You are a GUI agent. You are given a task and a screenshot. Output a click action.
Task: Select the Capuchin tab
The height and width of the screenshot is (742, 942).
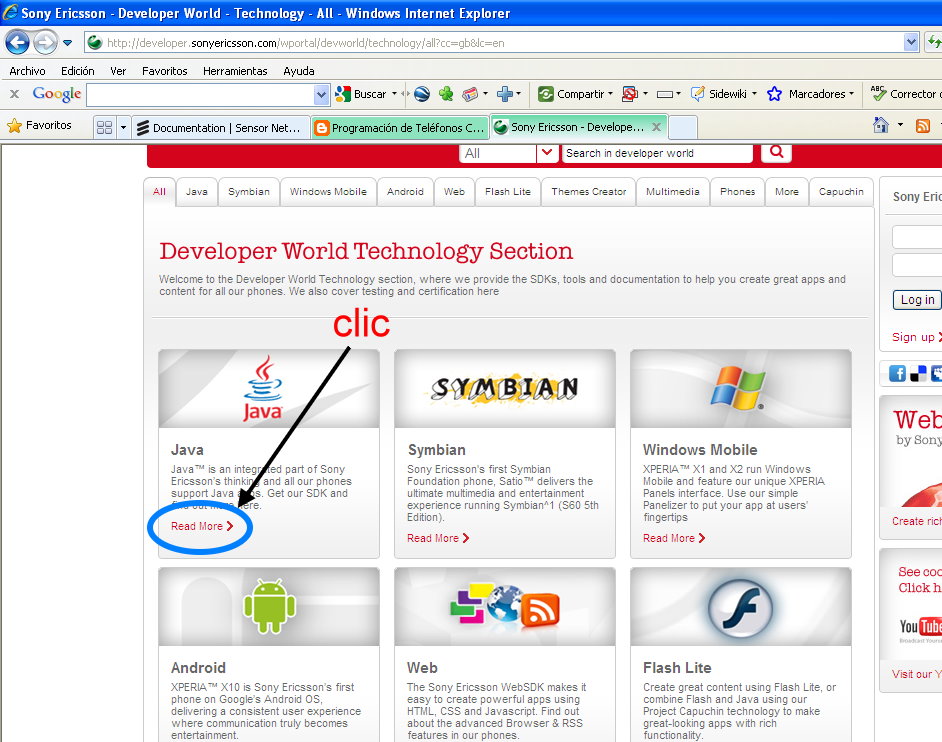[840, 192]
